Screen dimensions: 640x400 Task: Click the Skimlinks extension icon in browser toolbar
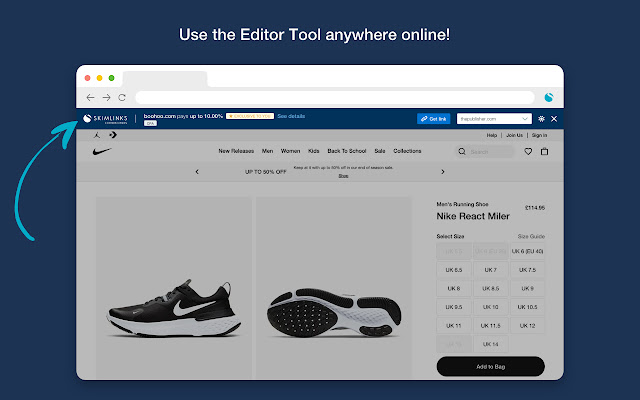tap(549, 97)
